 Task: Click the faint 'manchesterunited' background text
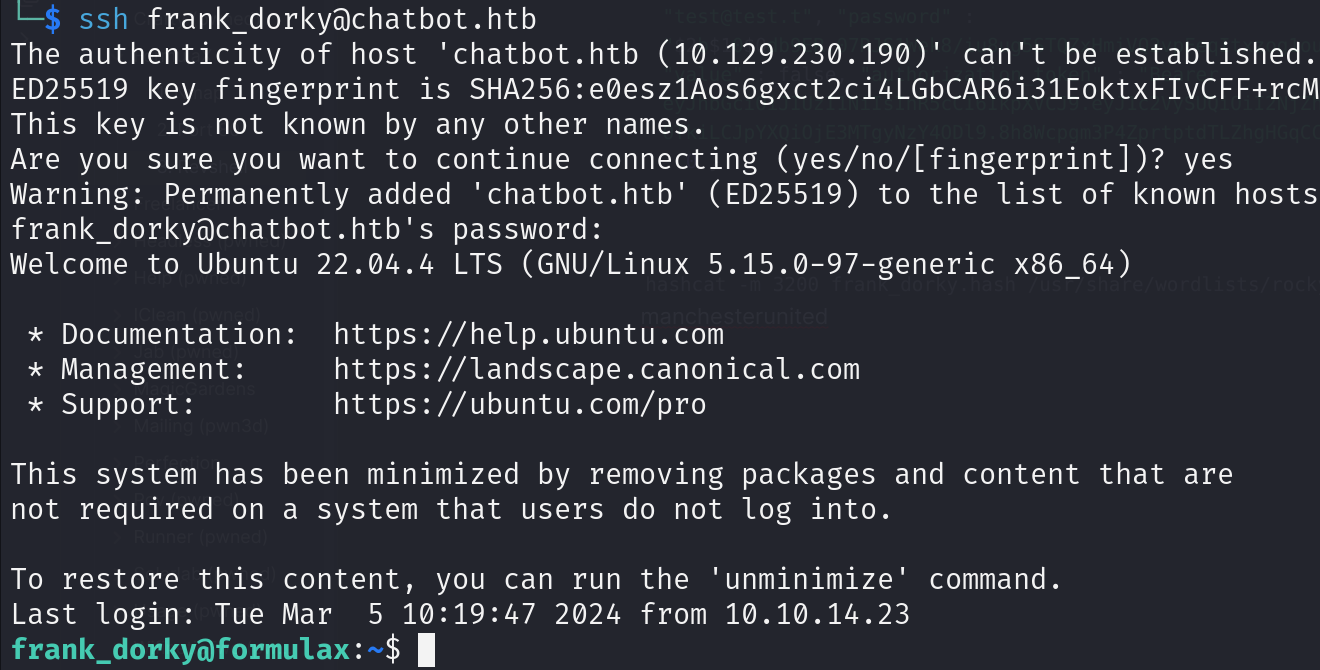point(734,317)
